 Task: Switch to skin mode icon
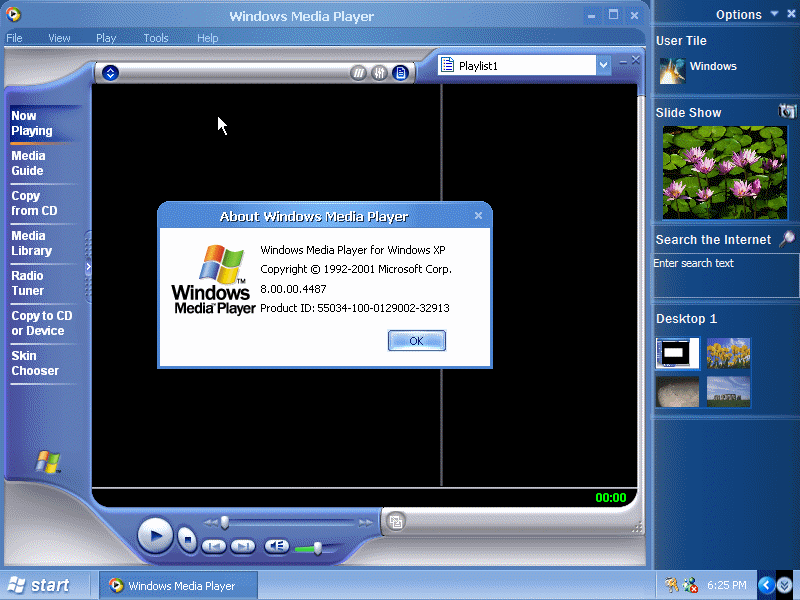point(395,521)
